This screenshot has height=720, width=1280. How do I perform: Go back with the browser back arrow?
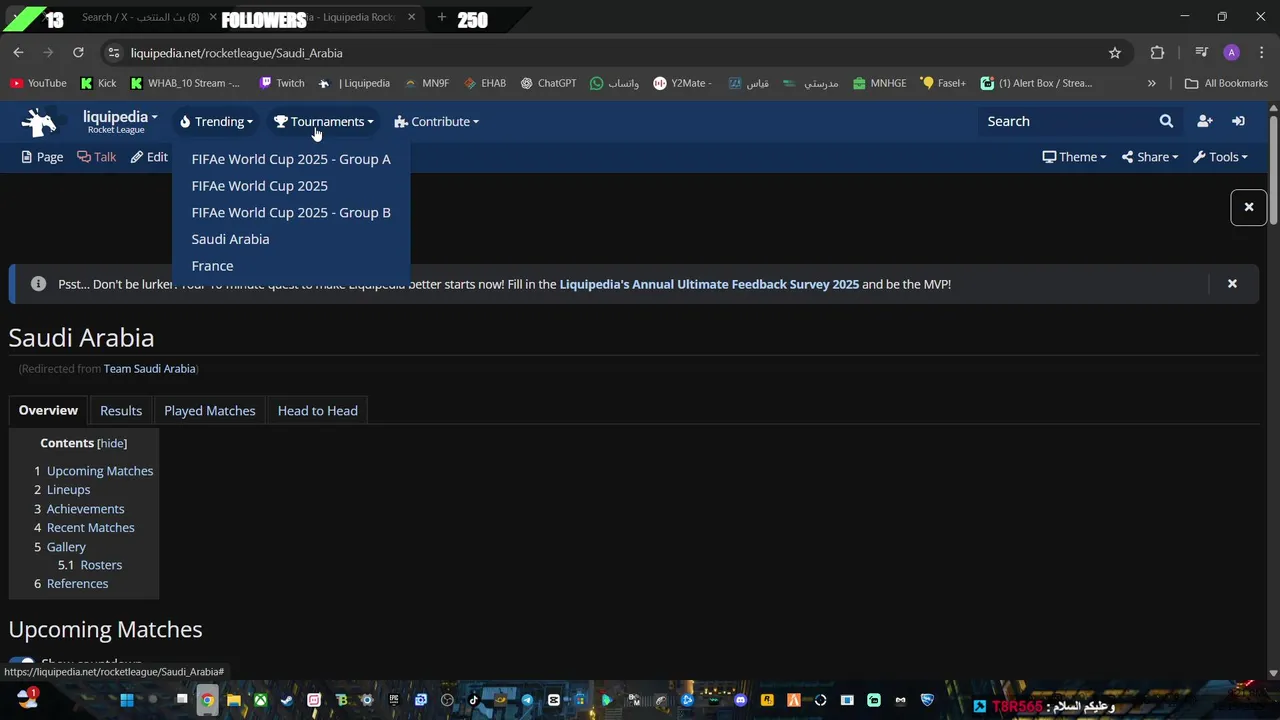[18, 53]
